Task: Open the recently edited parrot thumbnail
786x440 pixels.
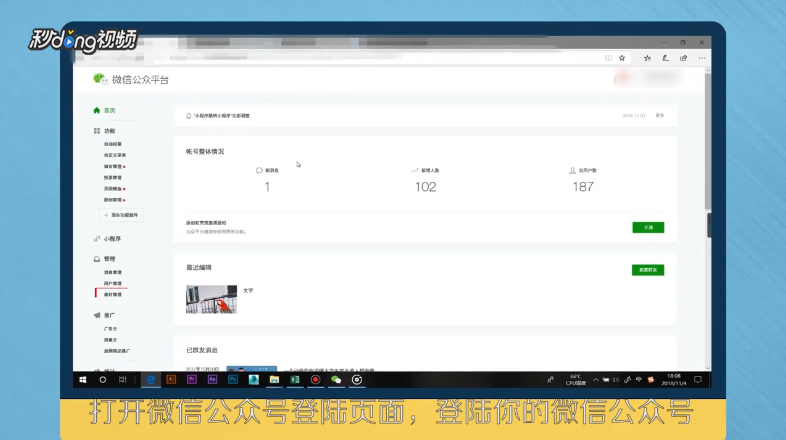Action: coord(211,299)
